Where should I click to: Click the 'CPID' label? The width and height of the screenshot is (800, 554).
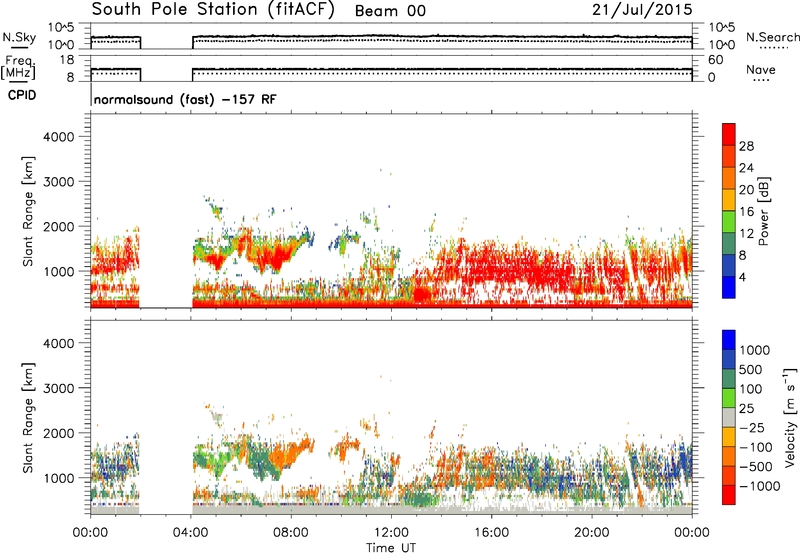[22, 95]
